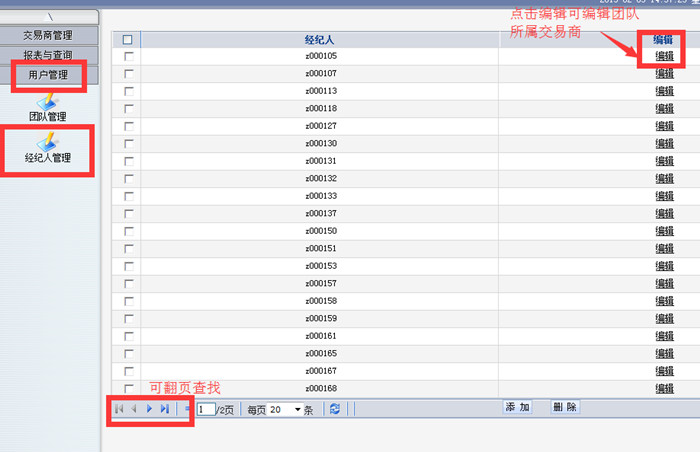This screenshot has width=700, height=452.
Task: Jump to the last page
Action: (165, 409)
